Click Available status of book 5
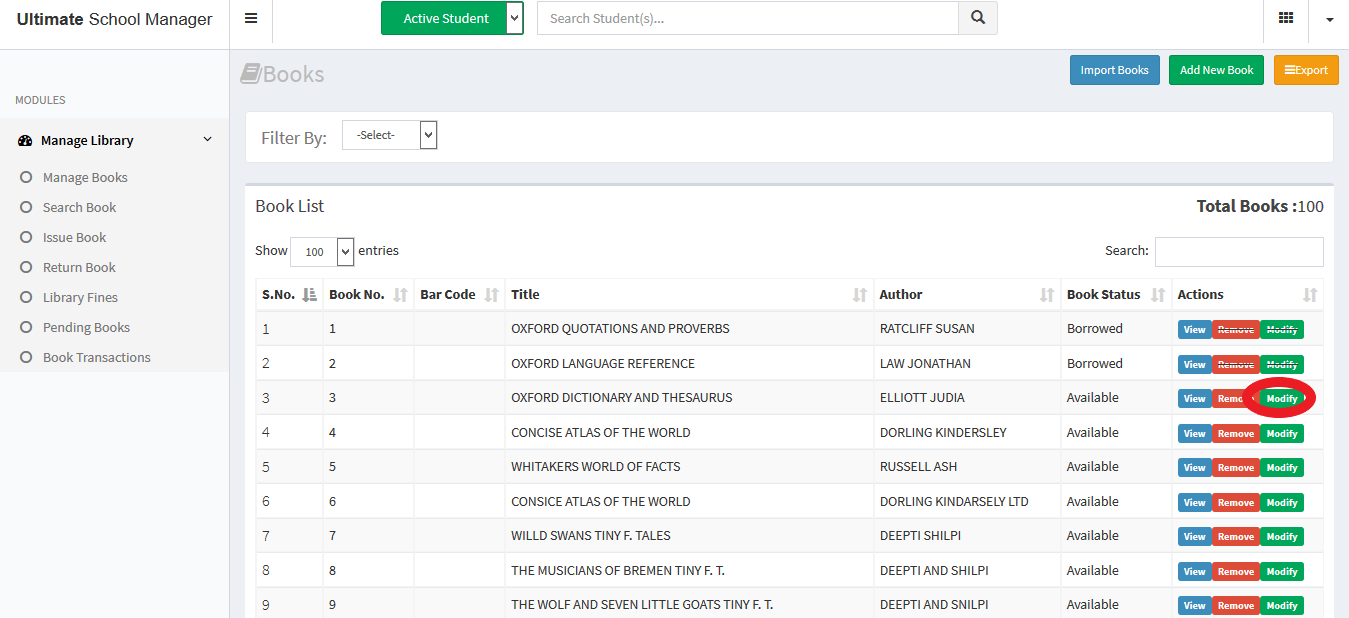This screenshot has width=1349, height=618. tap(1093, 466)
